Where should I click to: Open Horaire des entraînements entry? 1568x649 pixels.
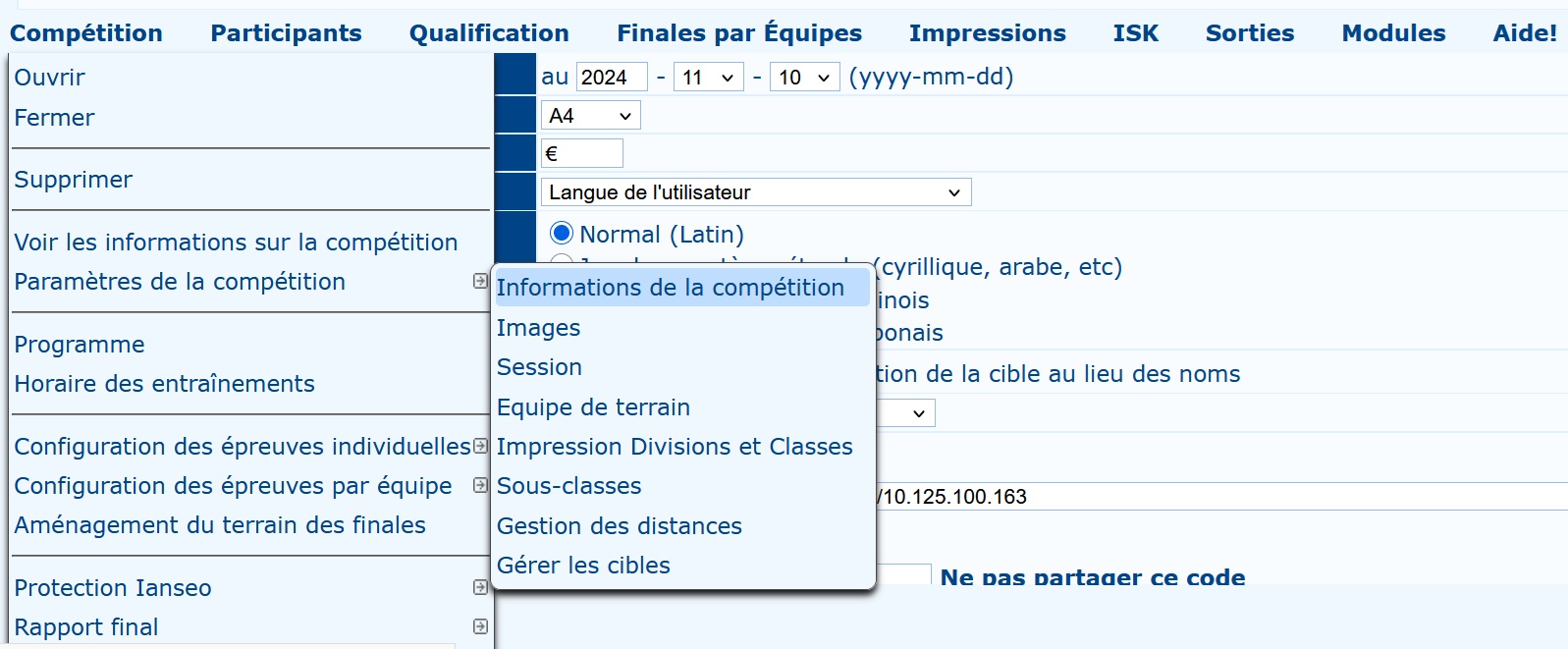click(x=164, y=384)
